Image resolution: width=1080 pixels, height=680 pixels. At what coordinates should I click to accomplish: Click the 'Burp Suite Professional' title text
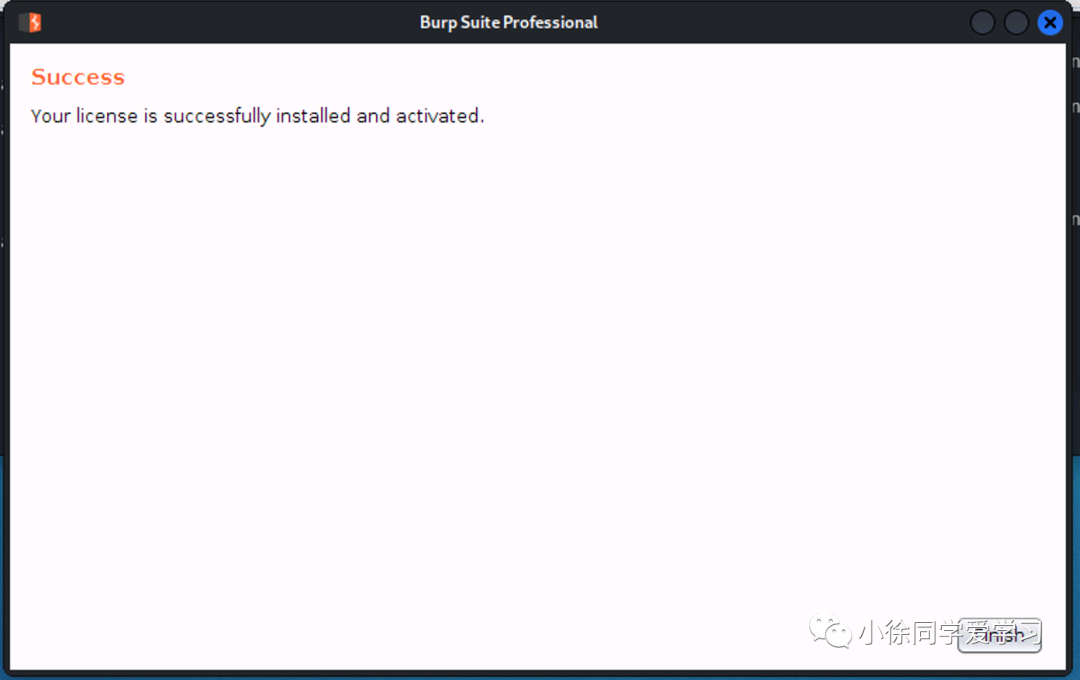pos(508,23)
